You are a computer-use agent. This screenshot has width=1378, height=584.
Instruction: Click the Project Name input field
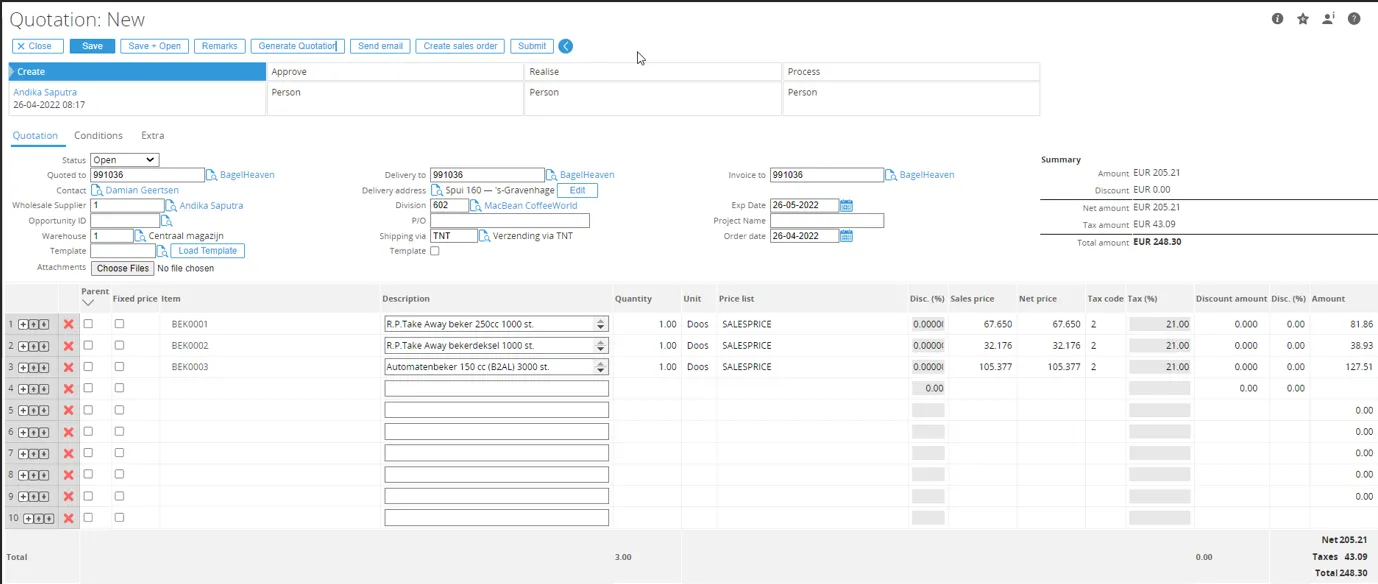click(x=826, y=221)
